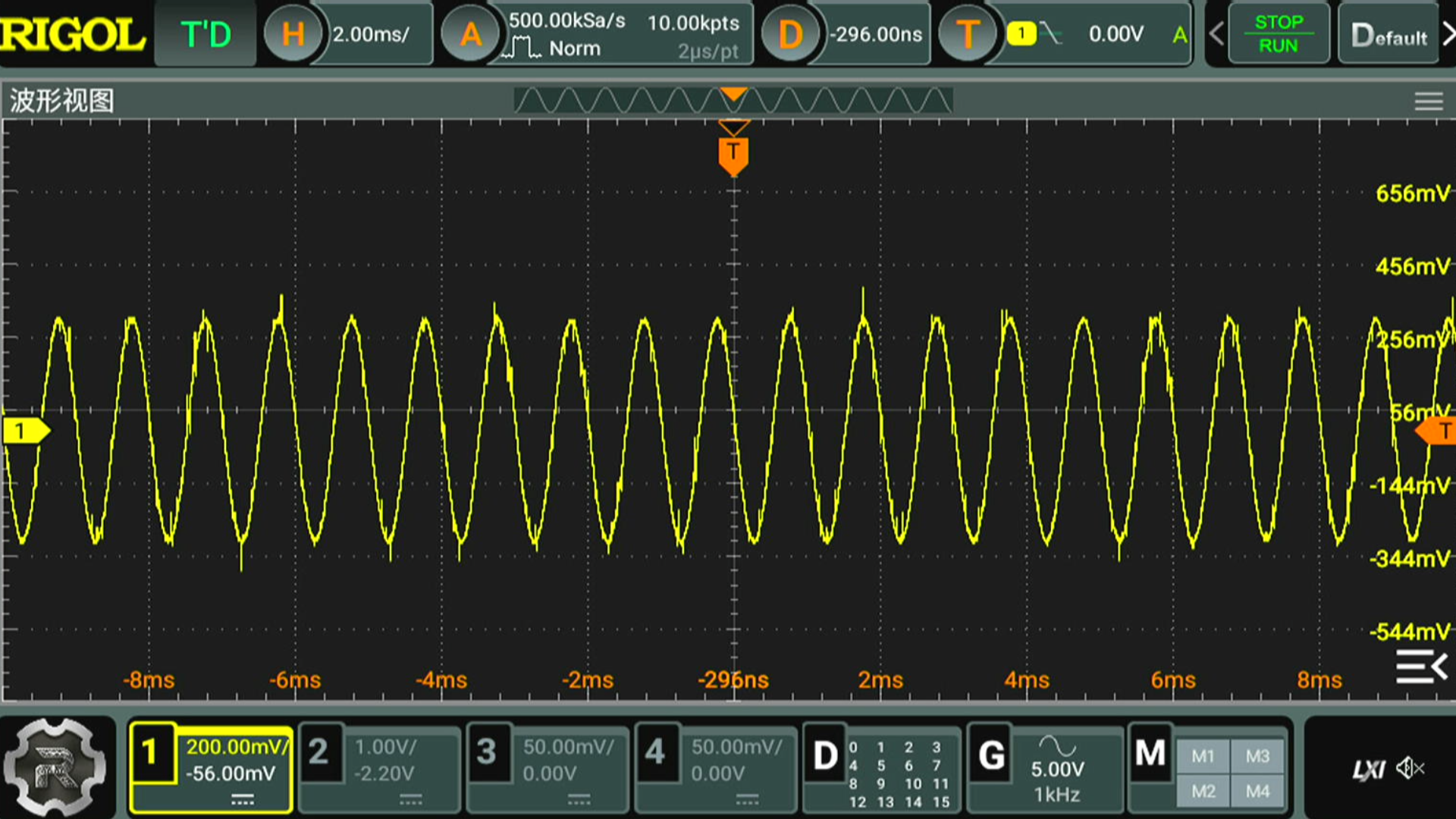Image resolution: width=1456 pixels, height=819 pixels.
Task: Toggle the STOP/RUN acquisition button
Action: click(x=1279, y=34)
